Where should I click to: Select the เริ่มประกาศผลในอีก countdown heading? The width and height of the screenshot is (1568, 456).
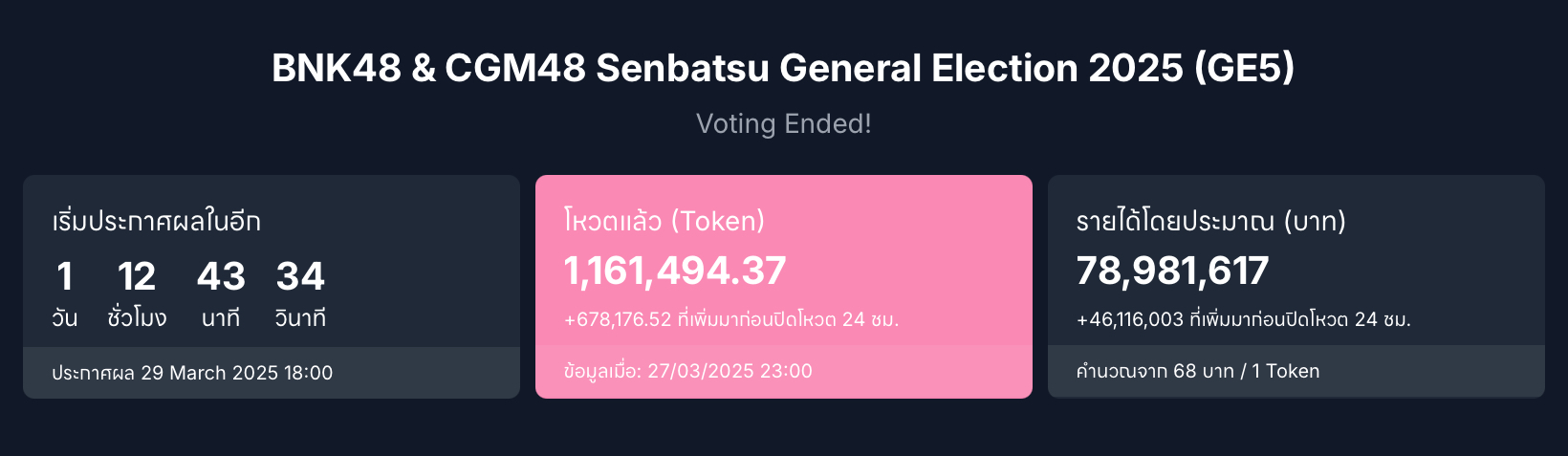click(156, 221)
